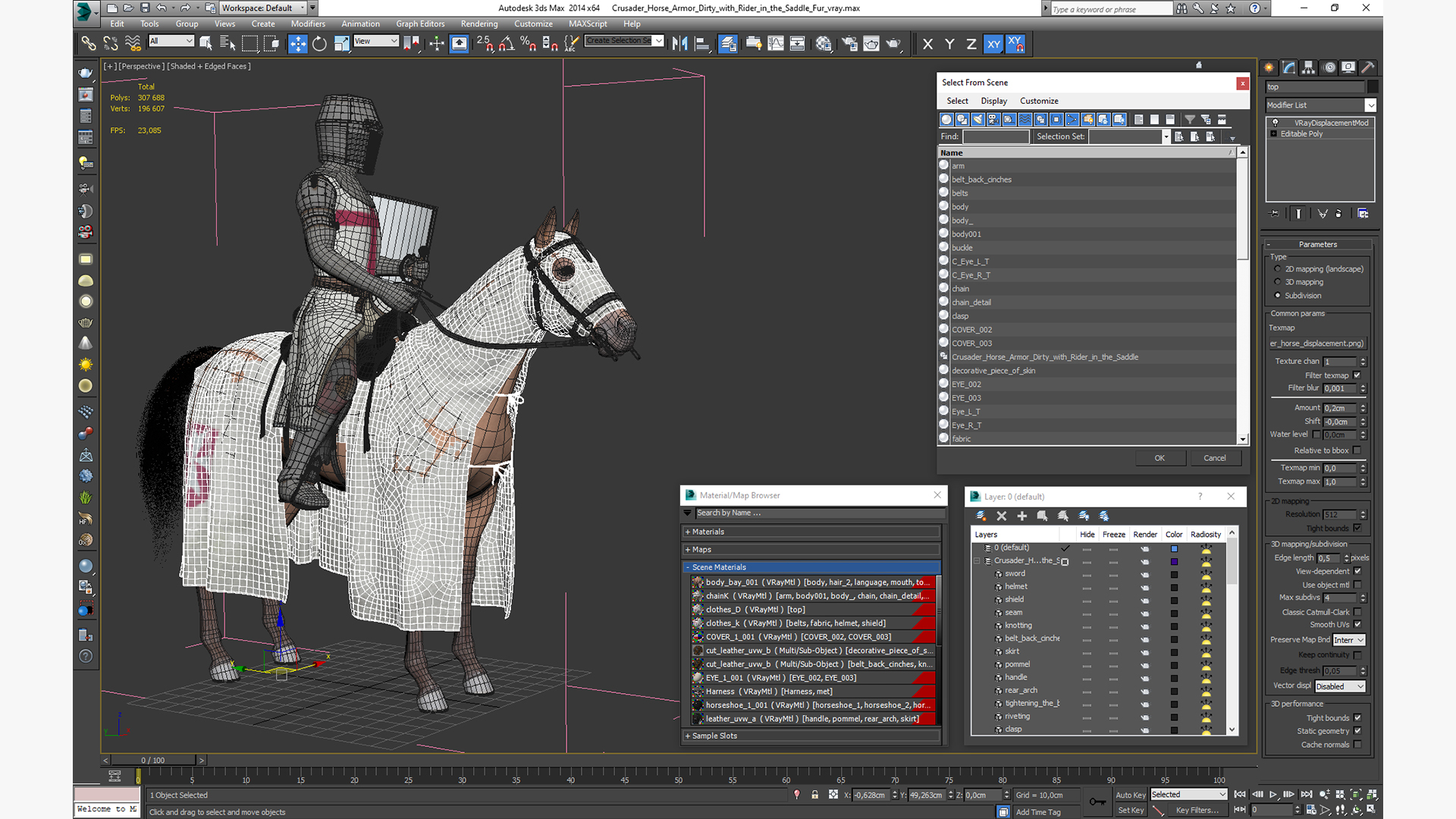1456x819 pixels.
Task: Open the Hierarchy command panel tab
Action: (1309, 67)
